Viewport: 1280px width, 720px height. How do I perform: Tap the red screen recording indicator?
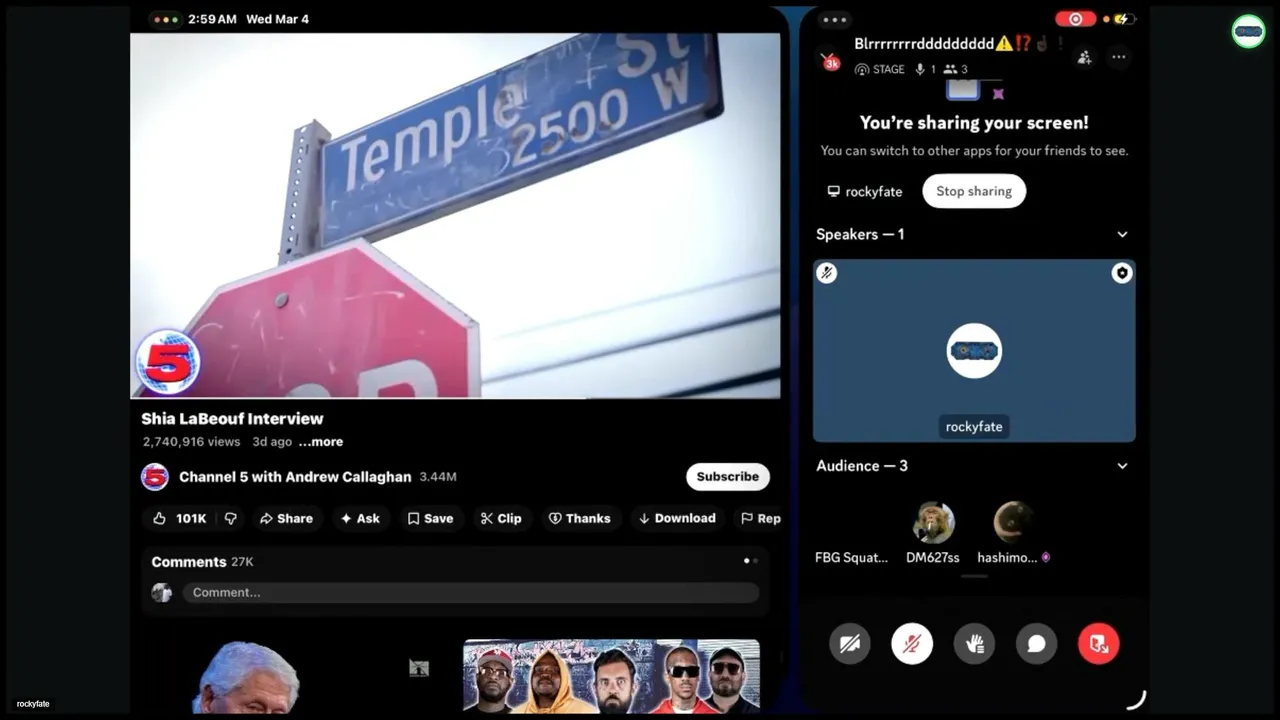[1075, 19]
